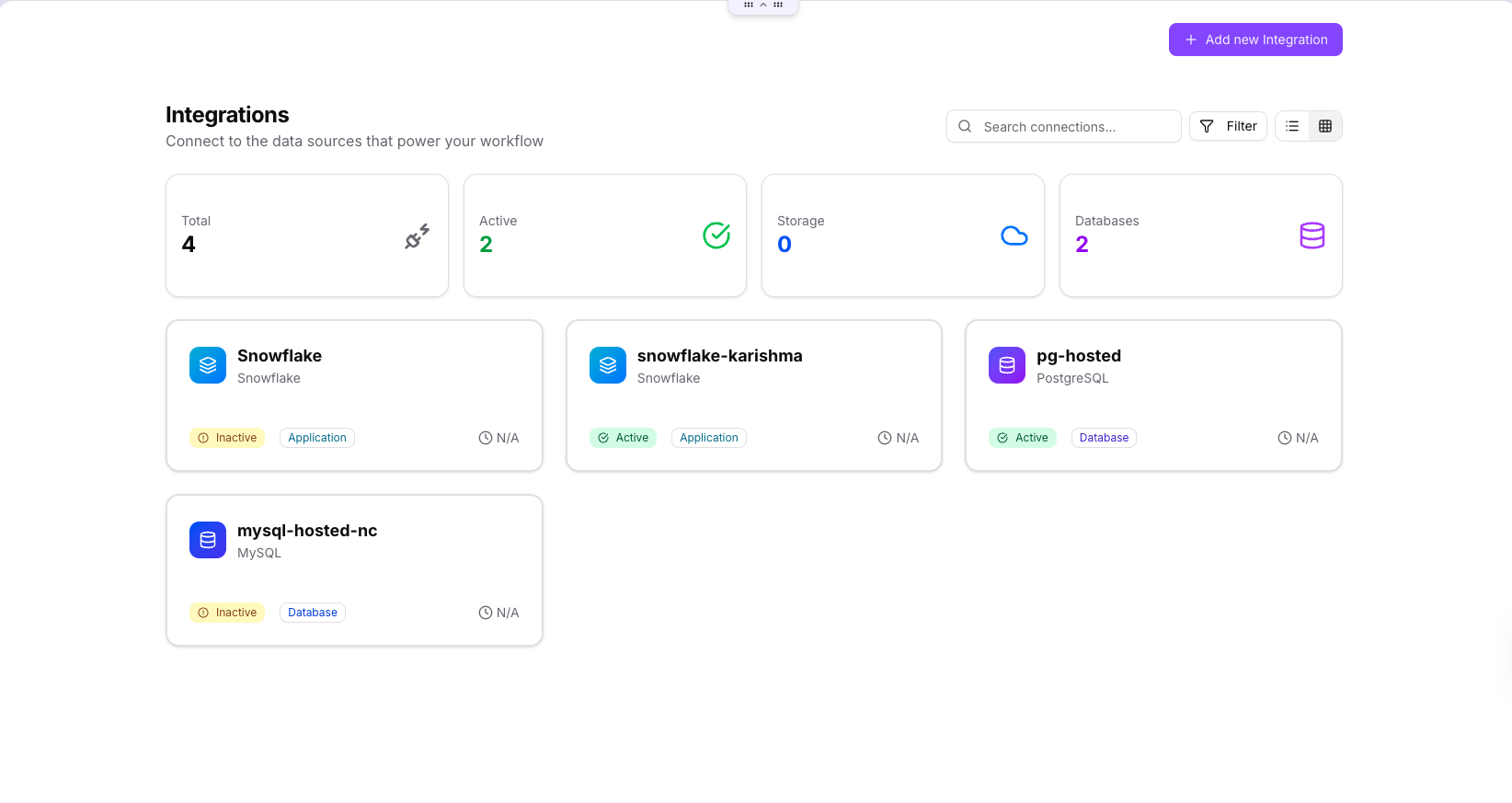This screenshot has height=803, width=1512.
Task: Click the Active badge on pg-hosted card
Action: 1023,438
